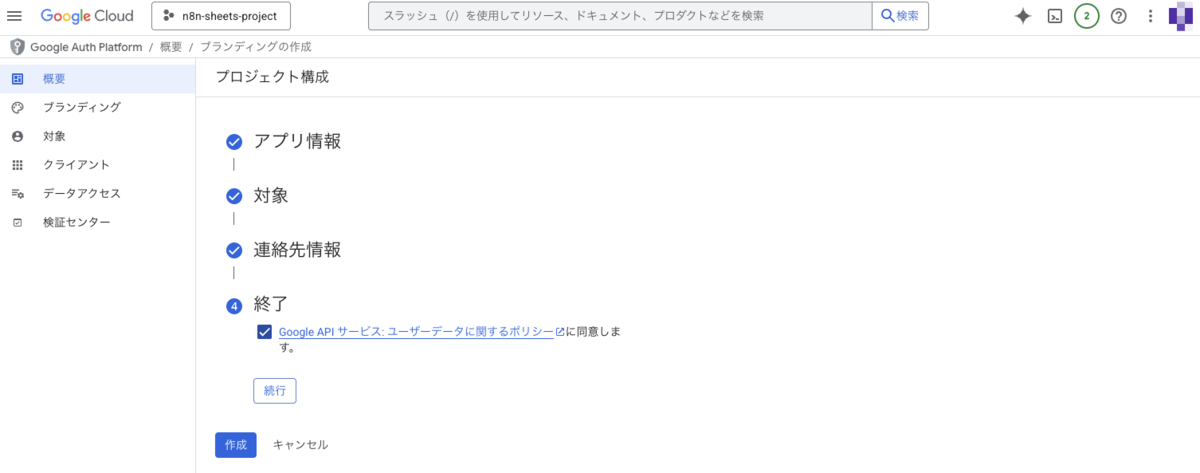
Task: Click the 対象 person sidebar icon
Action: tap(17, 136)
